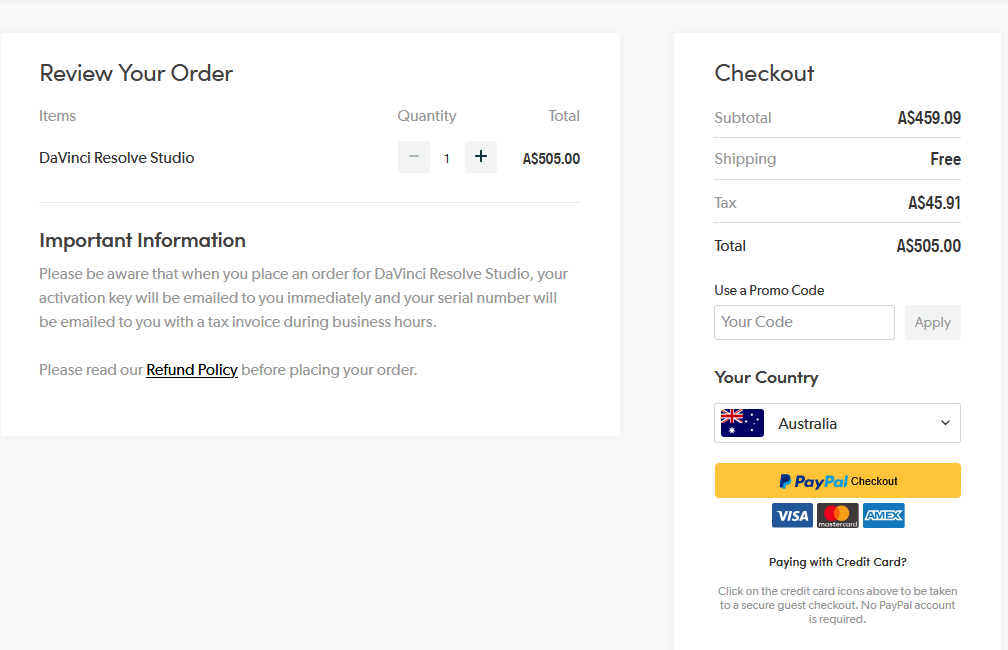Click the A$45.91 tax amount

(x=934, y=203)
